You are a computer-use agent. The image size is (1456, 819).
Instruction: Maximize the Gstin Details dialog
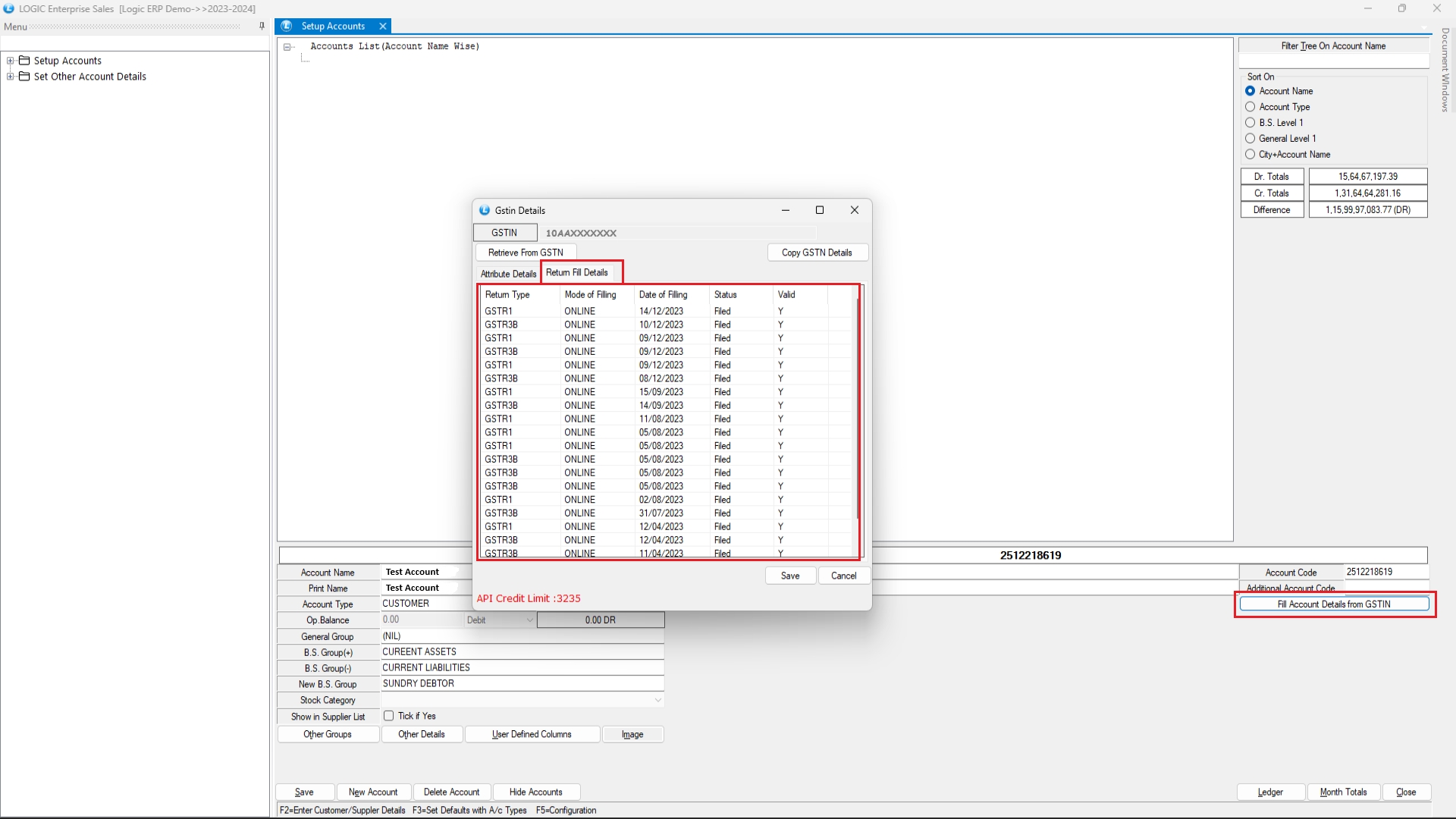click(819, 210)
